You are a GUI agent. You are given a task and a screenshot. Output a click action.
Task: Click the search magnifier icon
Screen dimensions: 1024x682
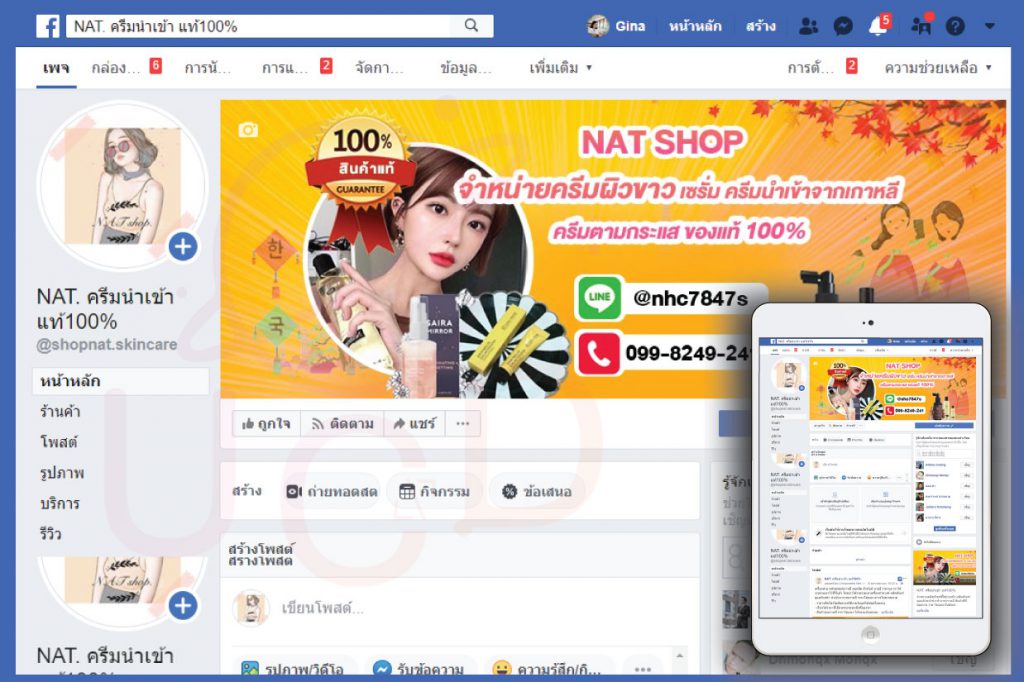pyautogui.click(x=471, y=26)
